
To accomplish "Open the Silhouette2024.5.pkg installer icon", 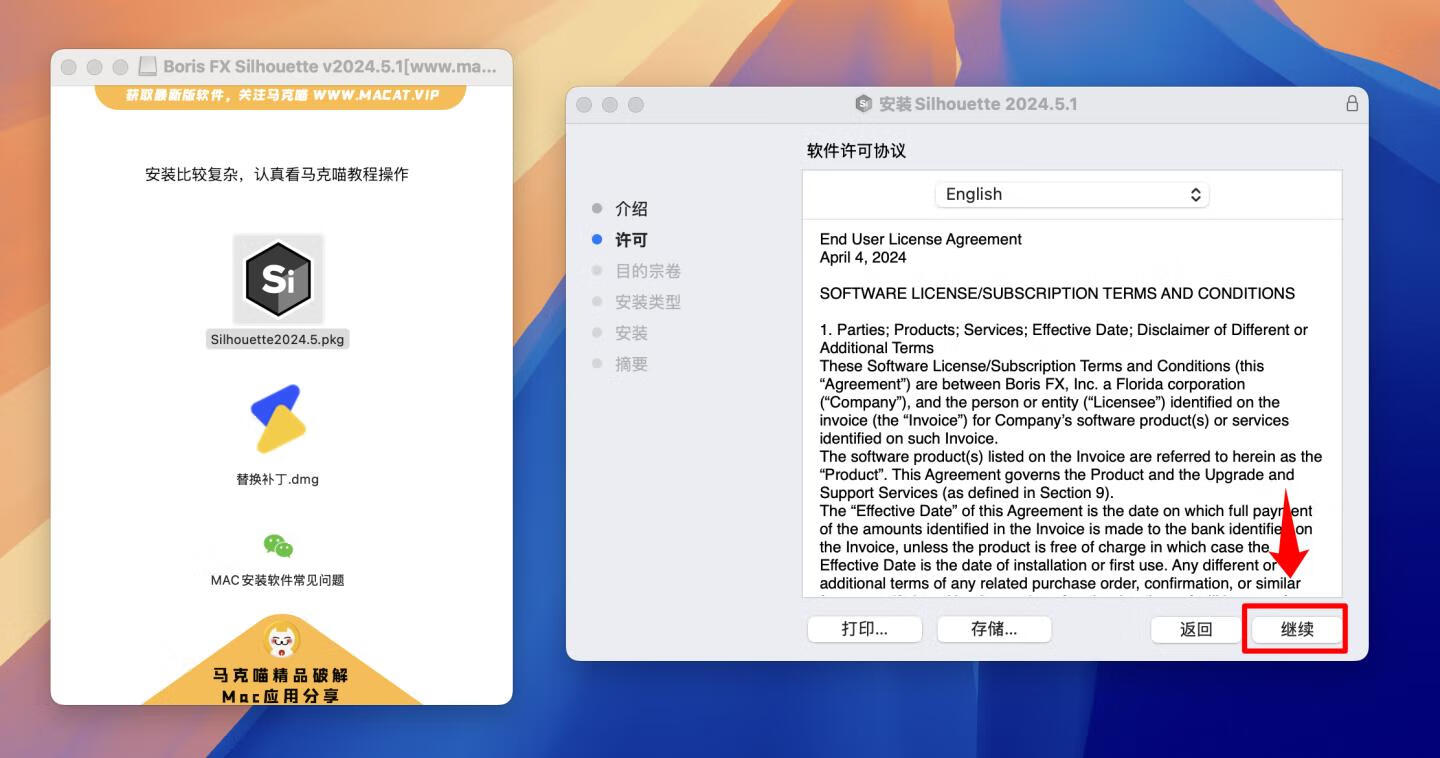I will tap(278, 279).
